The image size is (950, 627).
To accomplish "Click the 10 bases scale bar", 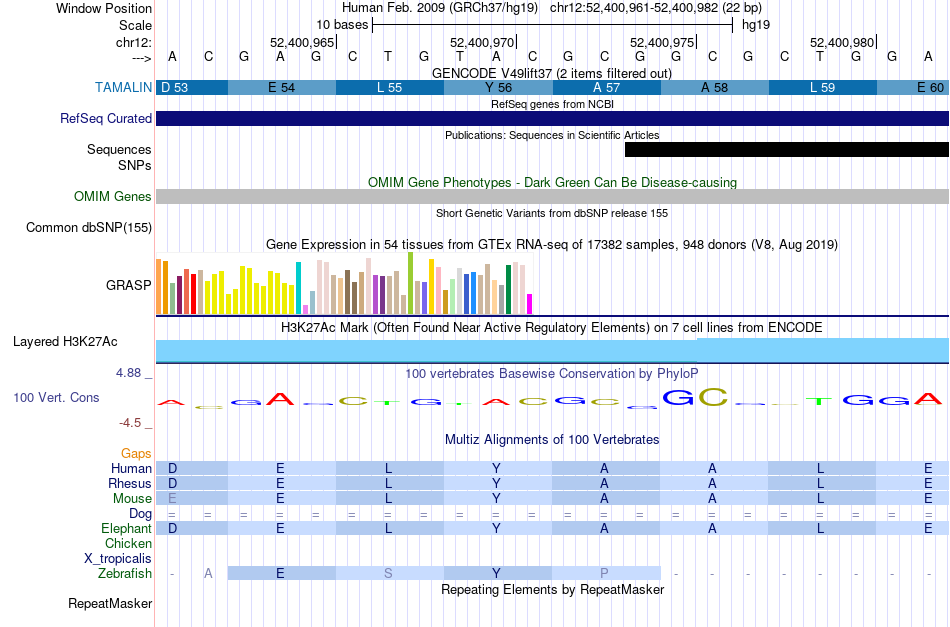I will (553, 25).
